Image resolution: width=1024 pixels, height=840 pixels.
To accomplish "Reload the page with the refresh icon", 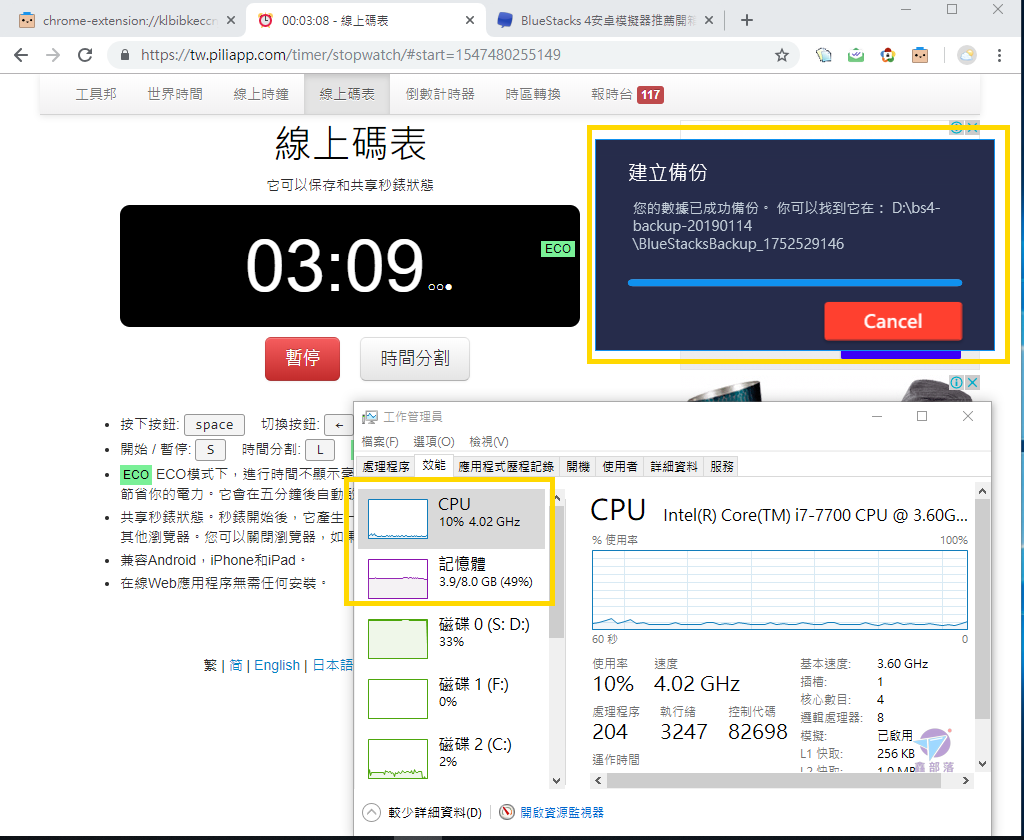I will coord(85,55).
